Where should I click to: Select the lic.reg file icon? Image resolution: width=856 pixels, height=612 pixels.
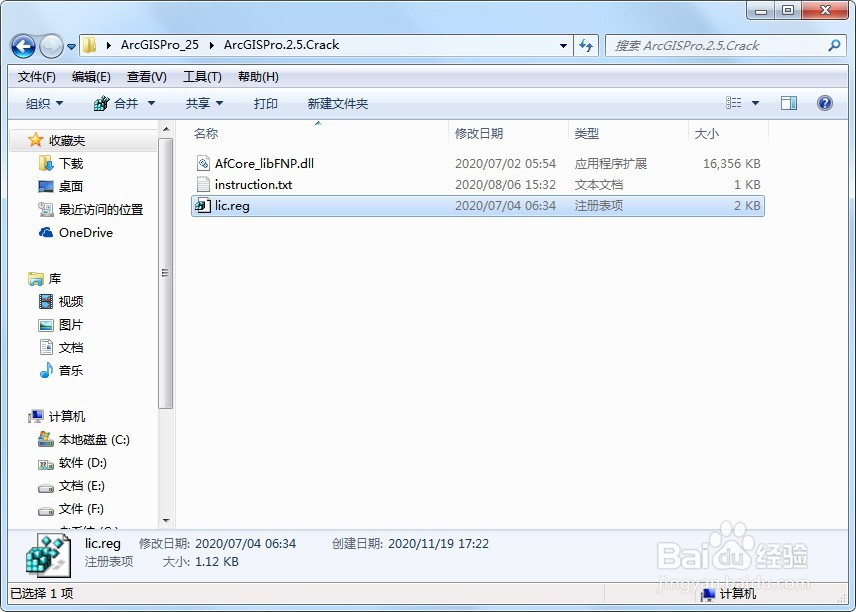pyautogui.click(x=203, y=205)
